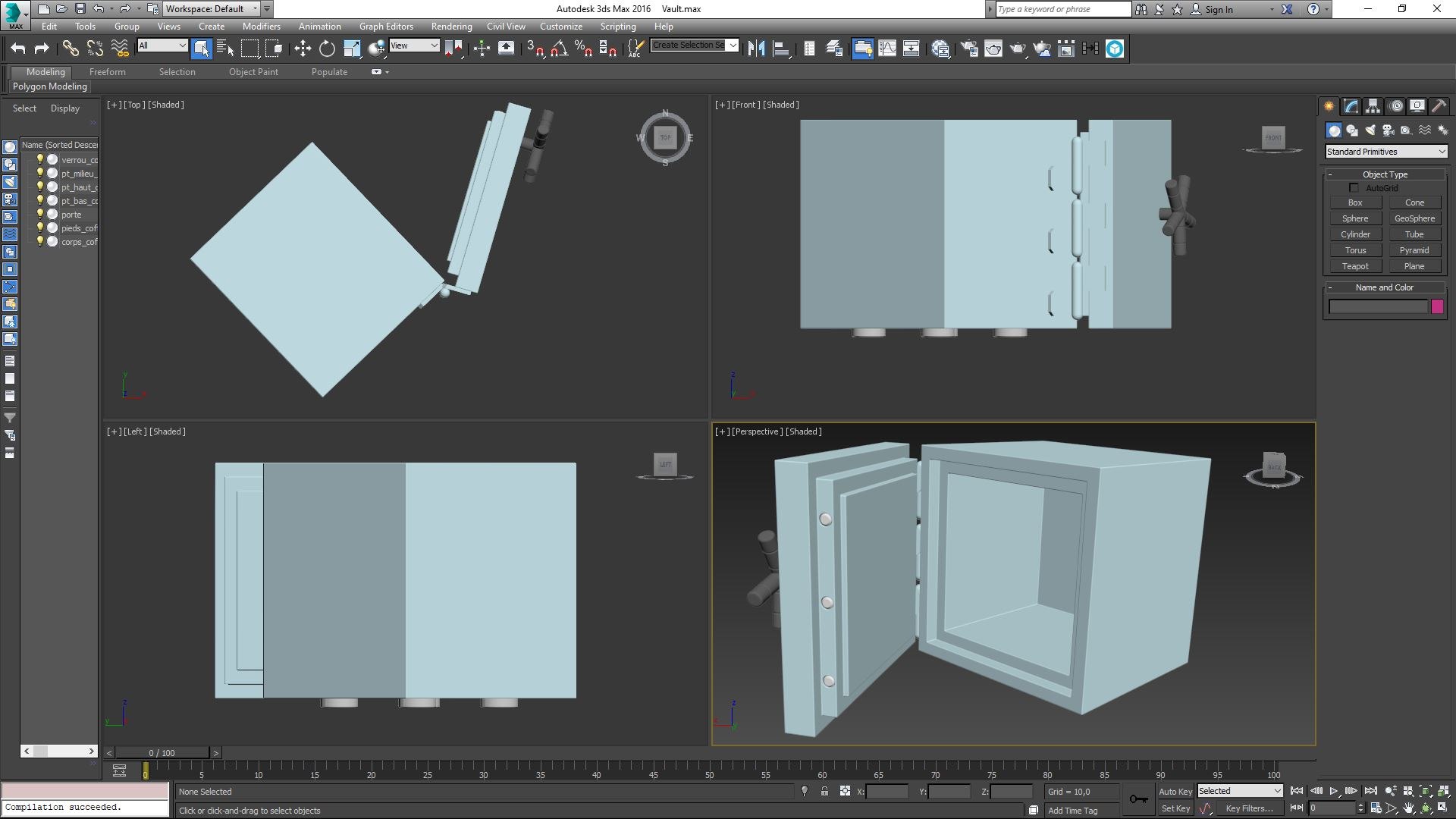The height and width of the screenshot is (819, 1456).
Task: Open the selection filter All dropdown
Action: pyautogui.click(x=162, y=45)
